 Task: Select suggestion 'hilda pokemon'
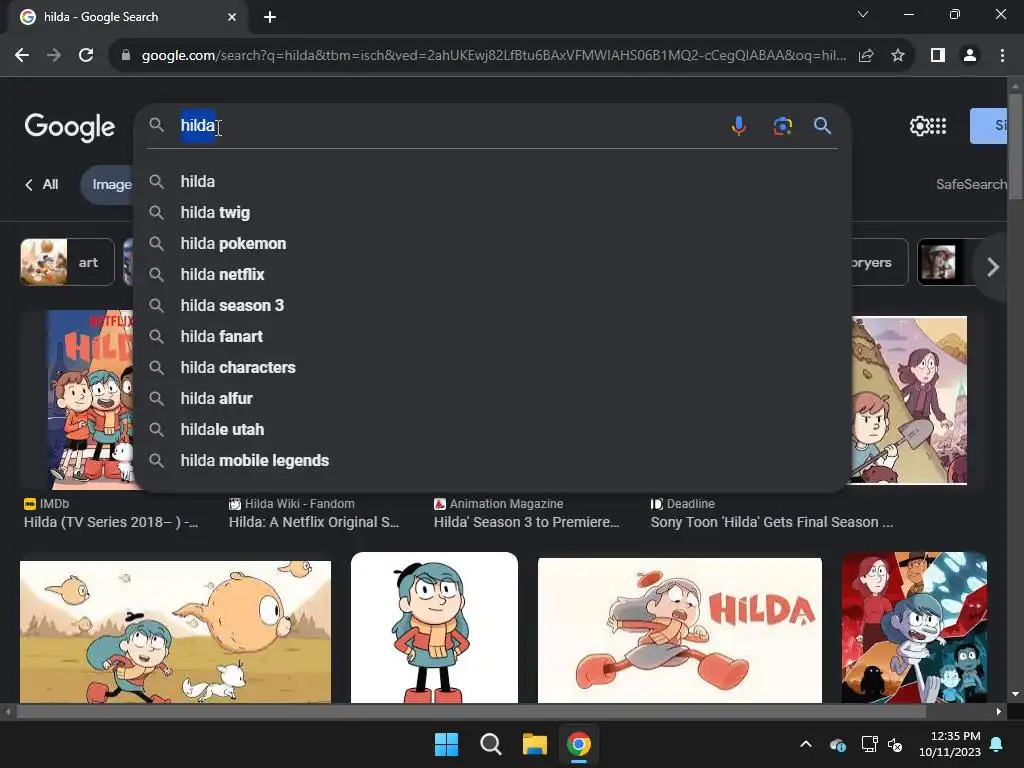coord(492,244)
